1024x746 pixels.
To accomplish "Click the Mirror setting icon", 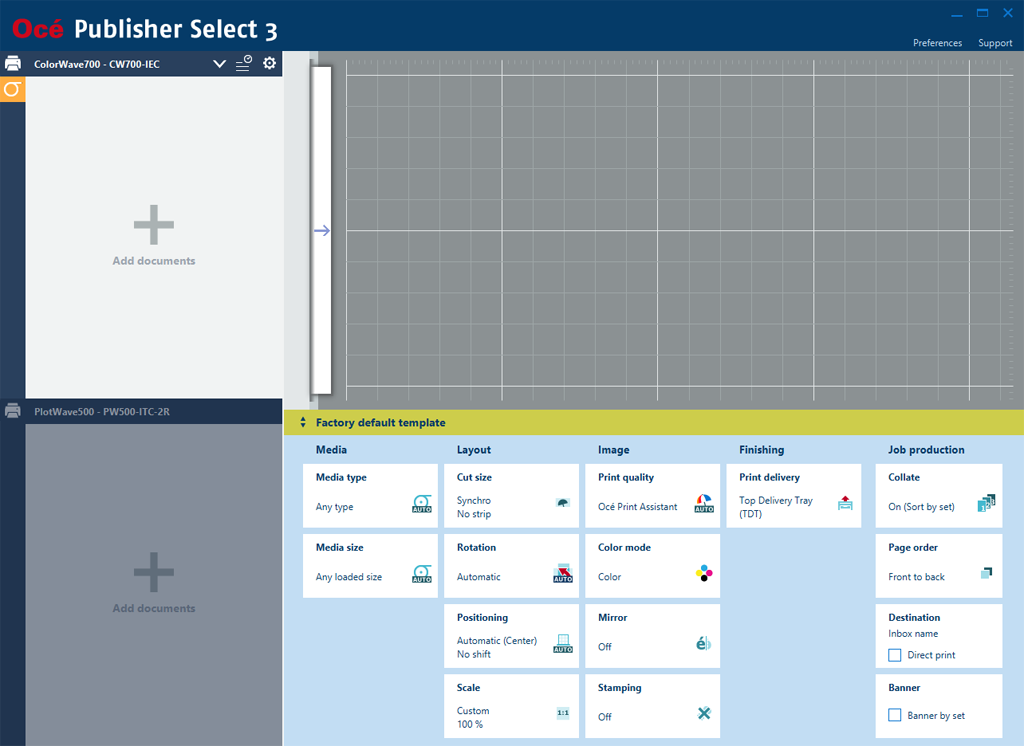I will click(703, 643).
